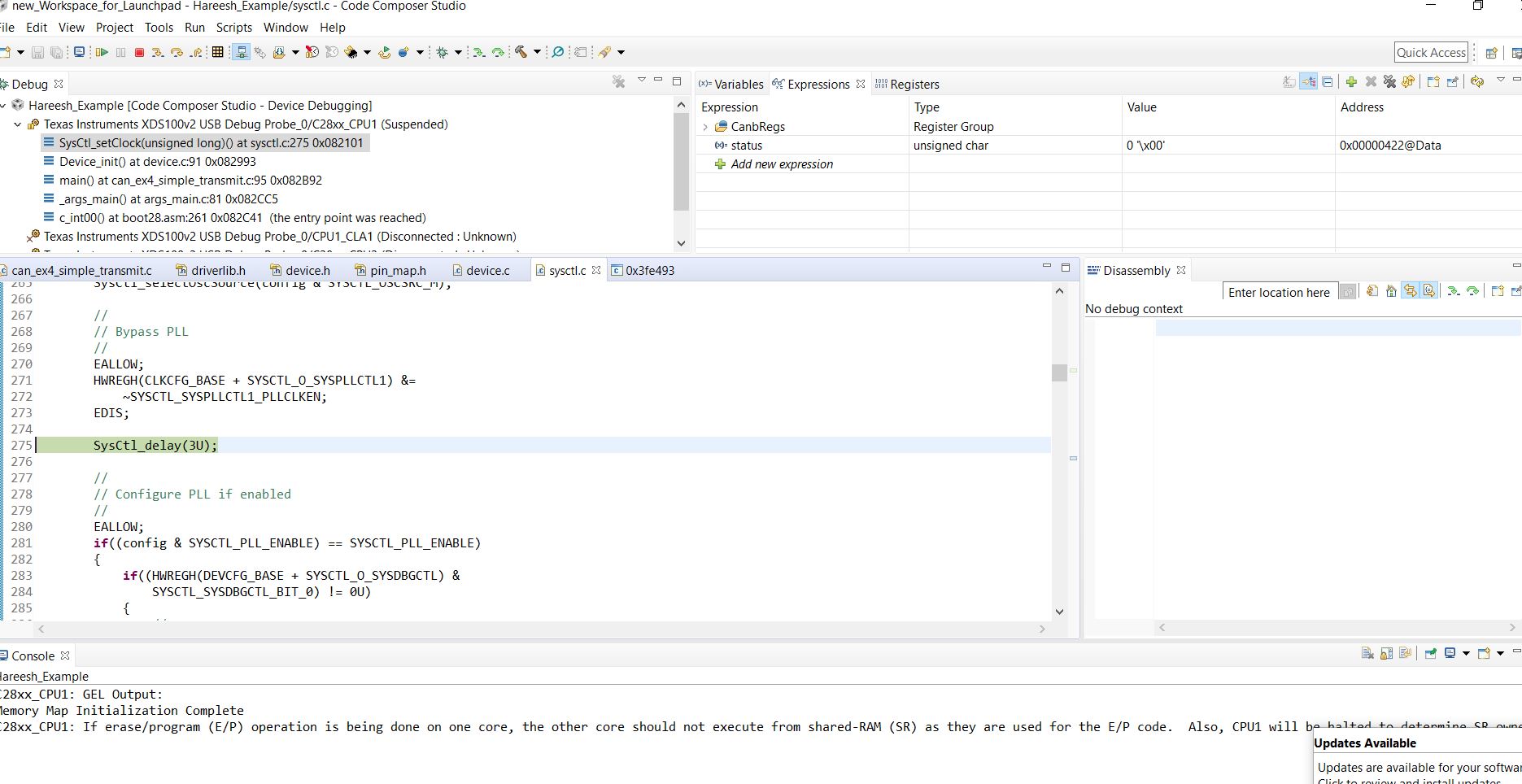Click the Quick Access field
Viewport: 1522px width, 784px height.
pyautogui.click(x=1431, y=52)
